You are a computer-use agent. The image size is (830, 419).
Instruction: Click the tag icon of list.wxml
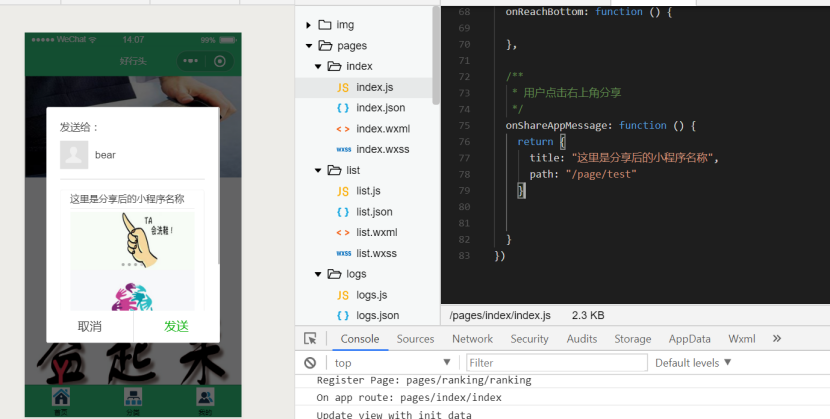pyautogui.click(x=343, y=233)
